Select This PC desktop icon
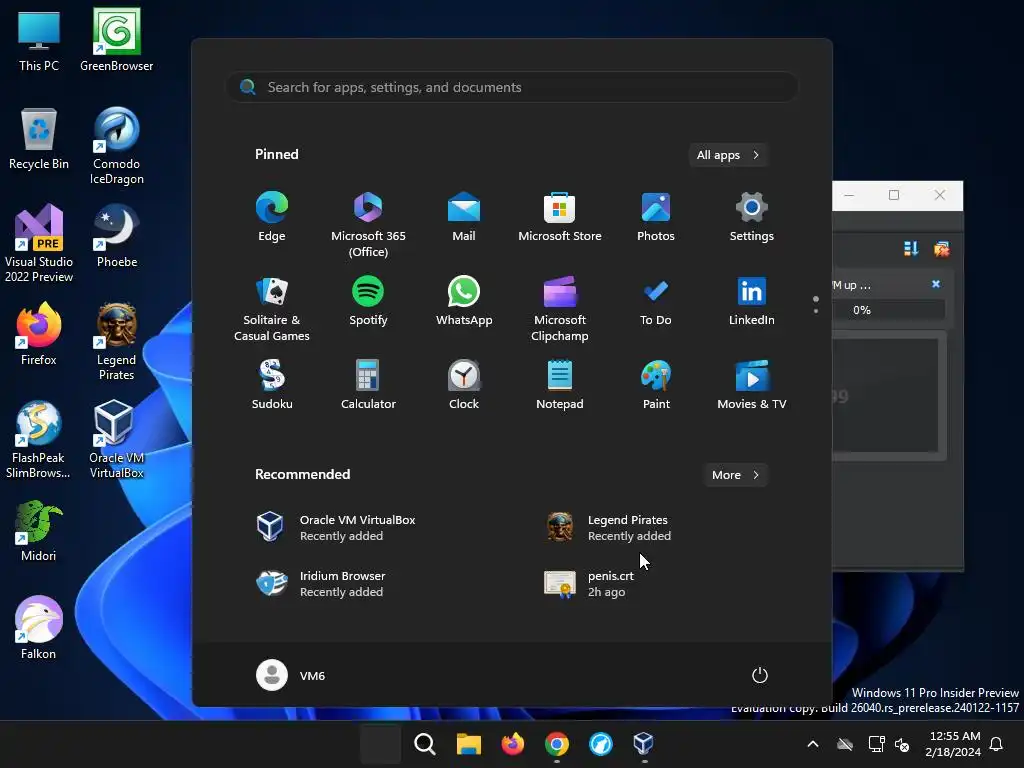Screen dimensions: 1024x768 (x=39, y=40)
